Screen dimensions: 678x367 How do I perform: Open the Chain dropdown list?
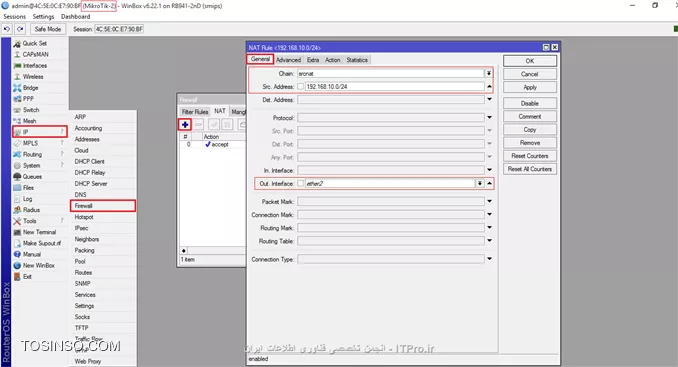click(x=489, y=73)
